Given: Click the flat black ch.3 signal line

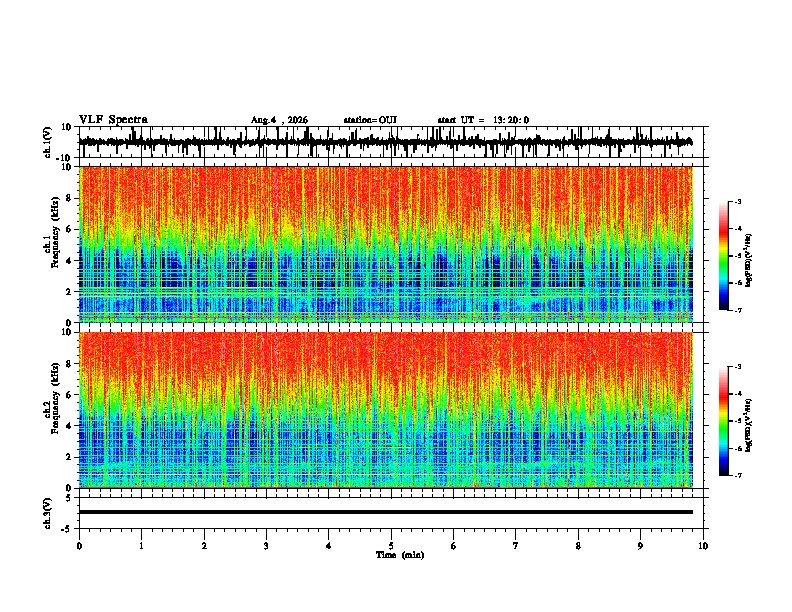Looking at the screenshot, I should click(x=386, y=512).
